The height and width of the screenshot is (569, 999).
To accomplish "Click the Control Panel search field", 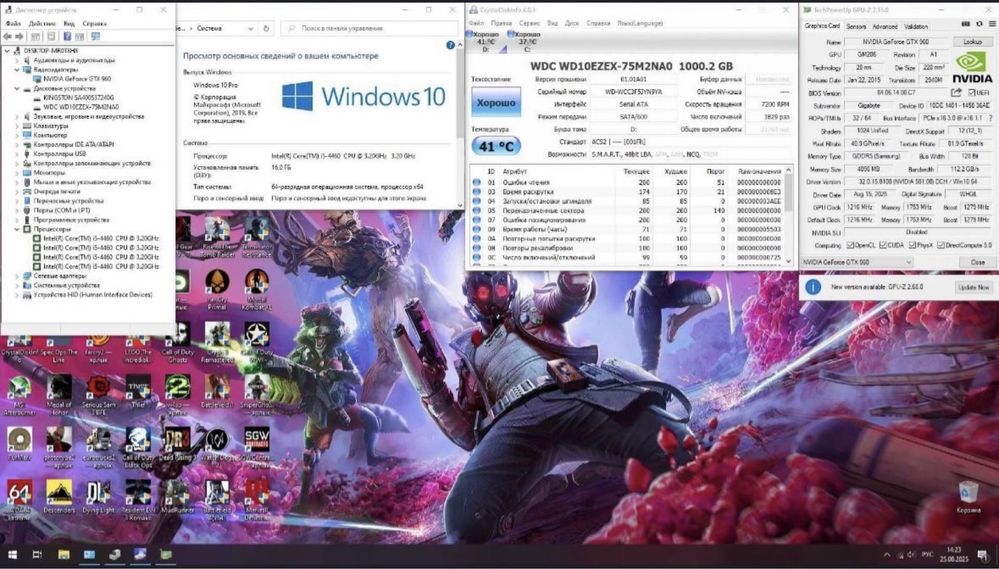I will [370, 29].
